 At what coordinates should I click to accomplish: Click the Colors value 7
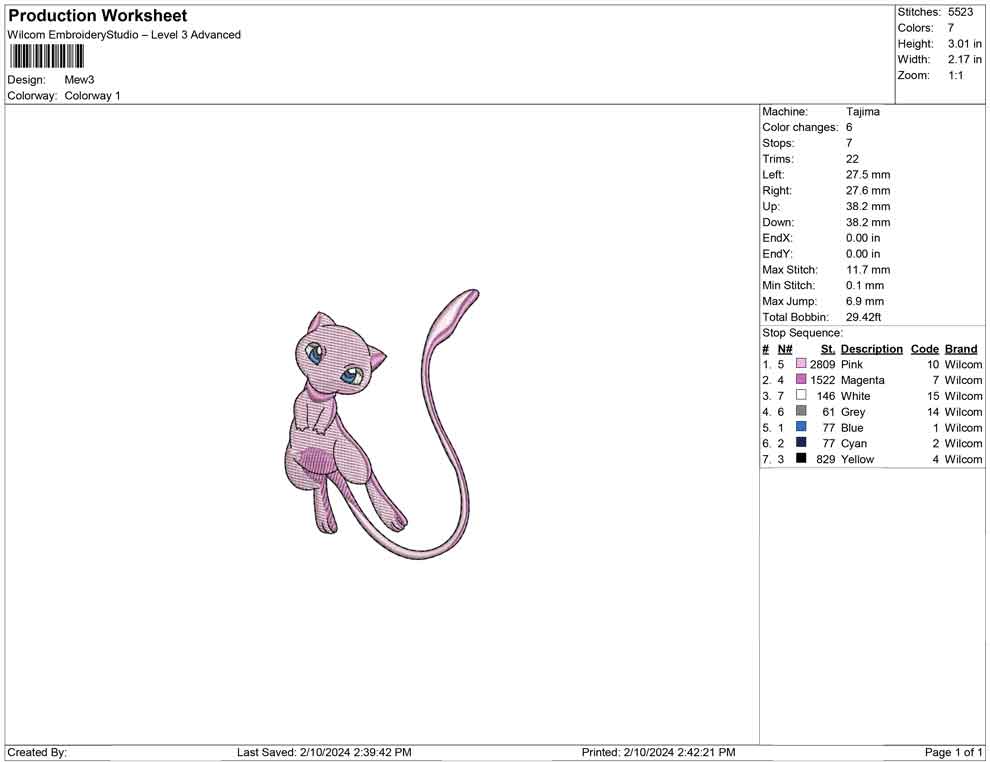(x=951, y=28)
